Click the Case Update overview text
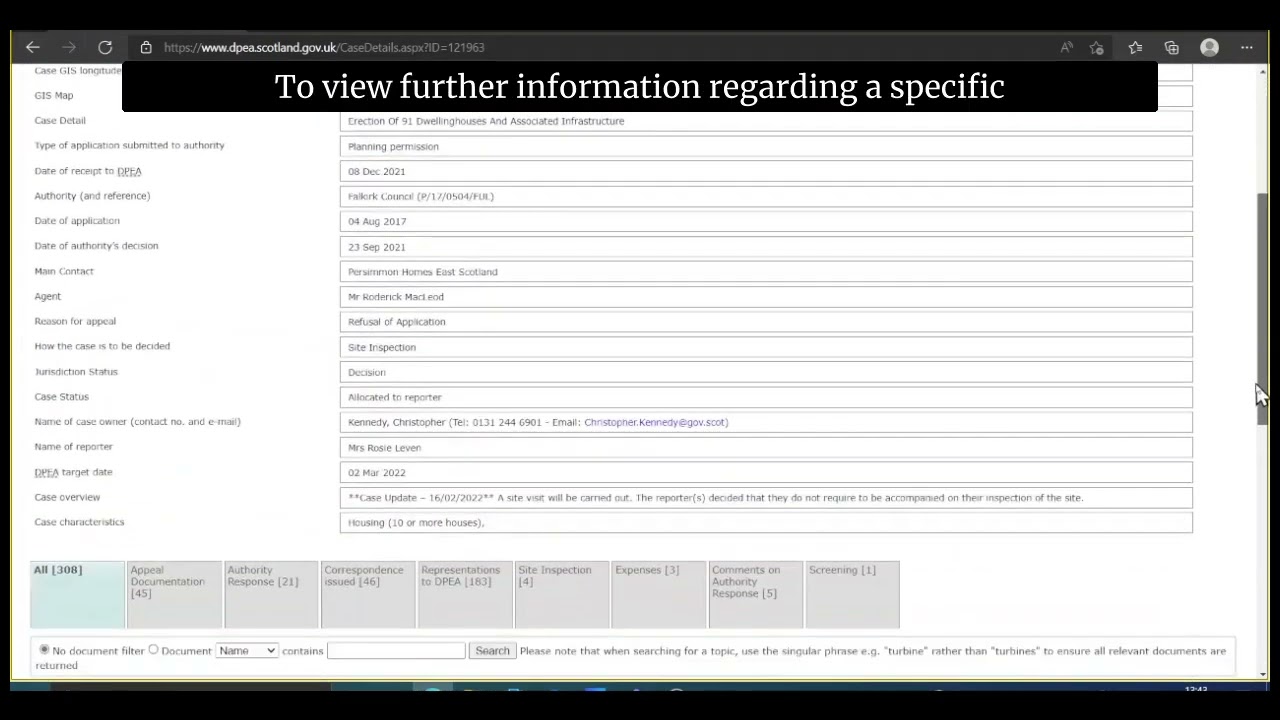Viewport: 1280px width, 720px height. point(716,498)
